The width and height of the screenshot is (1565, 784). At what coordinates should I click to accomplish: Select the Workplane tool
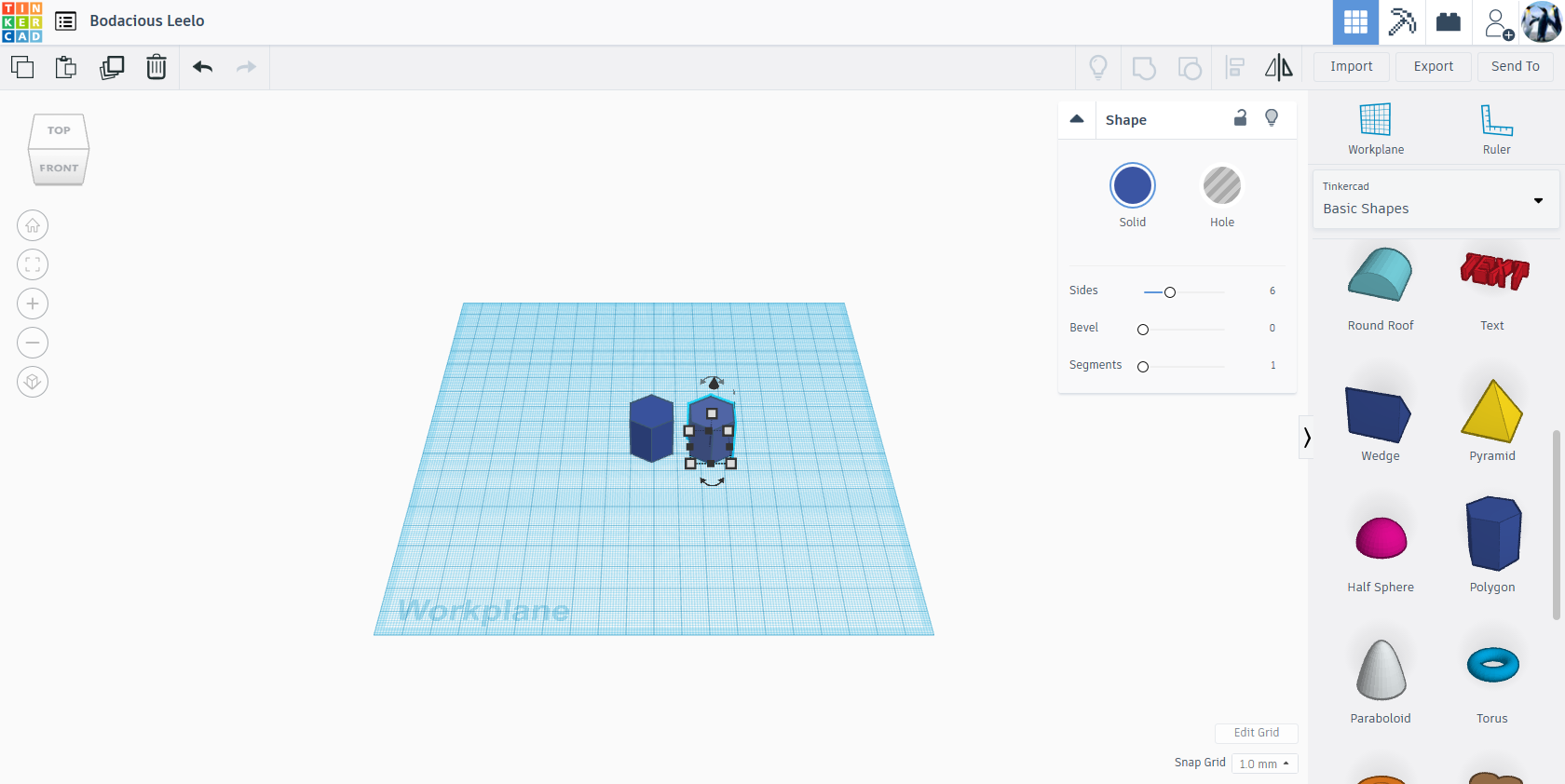(x=1376, y=129)
